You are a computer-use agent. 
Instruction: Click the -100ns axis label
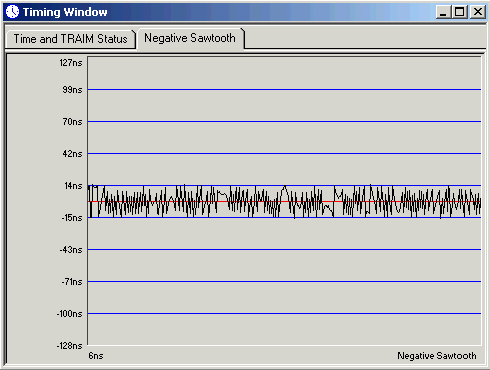69,314
